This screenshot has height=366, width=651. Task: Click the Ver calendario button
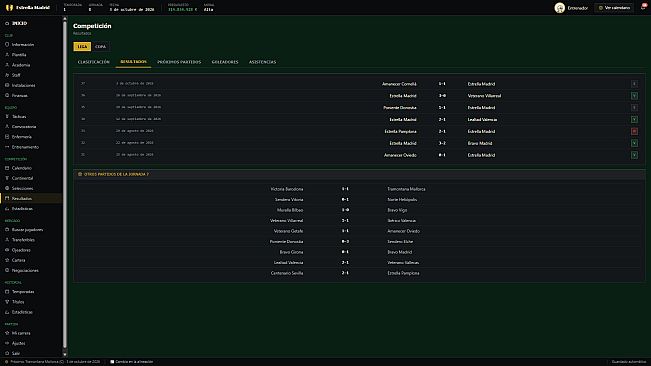coord(614,8)
